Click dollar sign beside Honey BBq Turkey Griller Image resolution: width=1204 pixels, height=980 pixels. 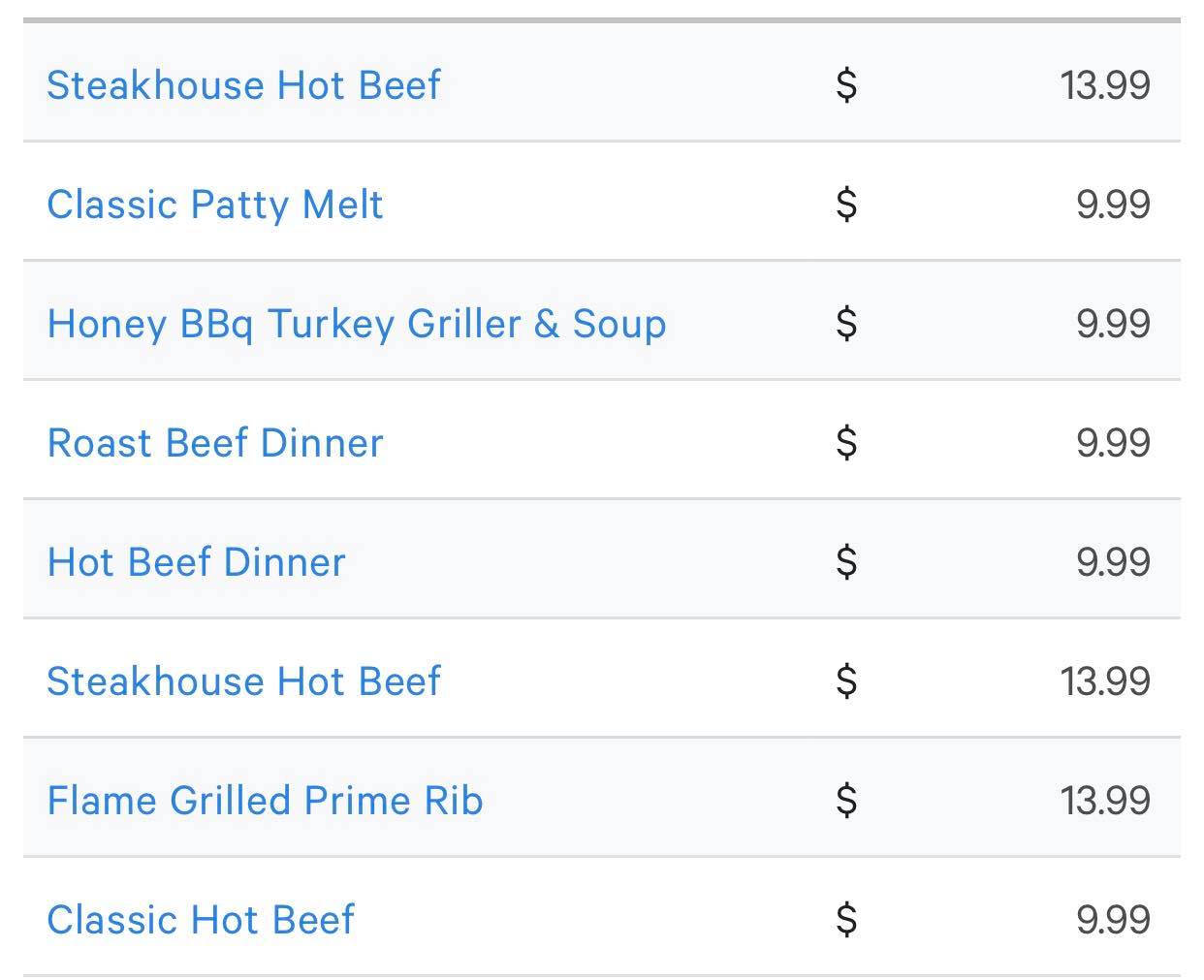pos(846,324)
